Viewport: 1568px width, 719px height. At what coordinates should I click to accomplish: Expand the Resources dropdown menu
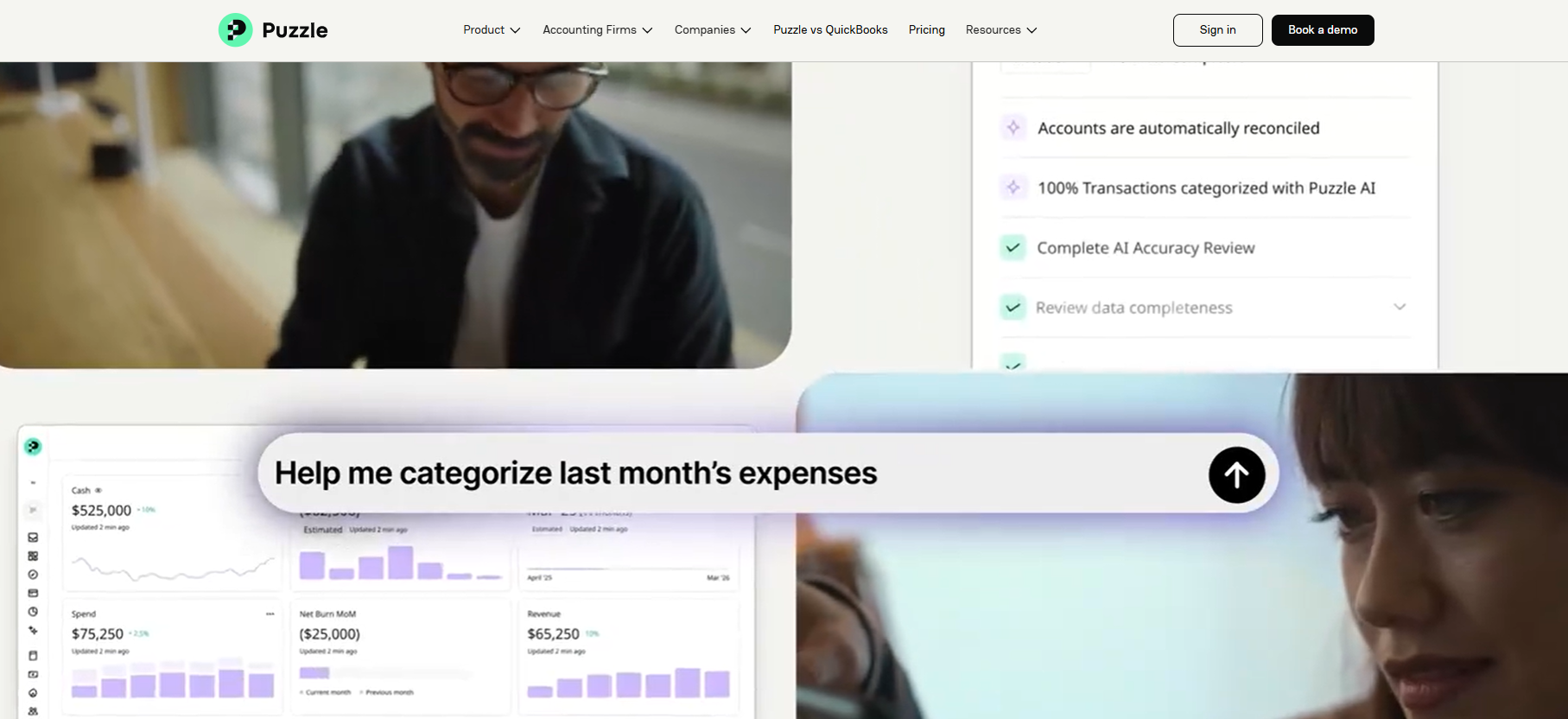pyautogui.click(x=1001, y=30)
